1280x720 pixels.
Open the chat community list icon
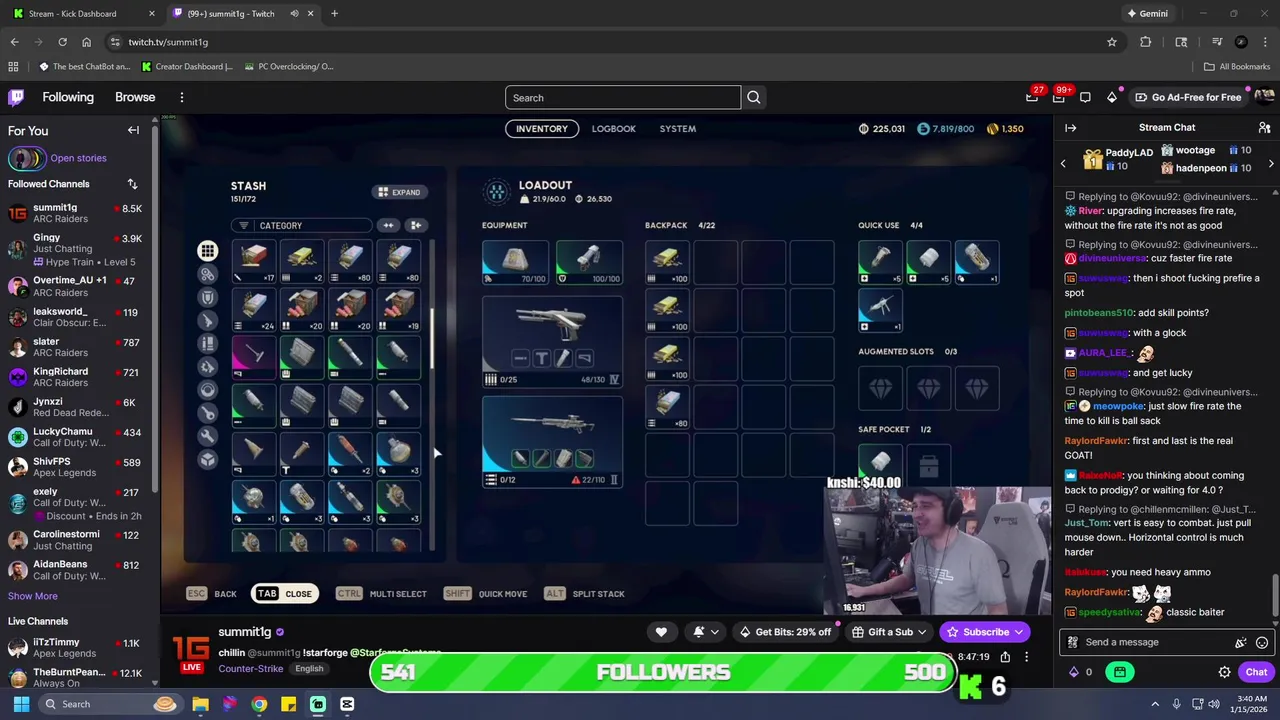point(1264,128)
